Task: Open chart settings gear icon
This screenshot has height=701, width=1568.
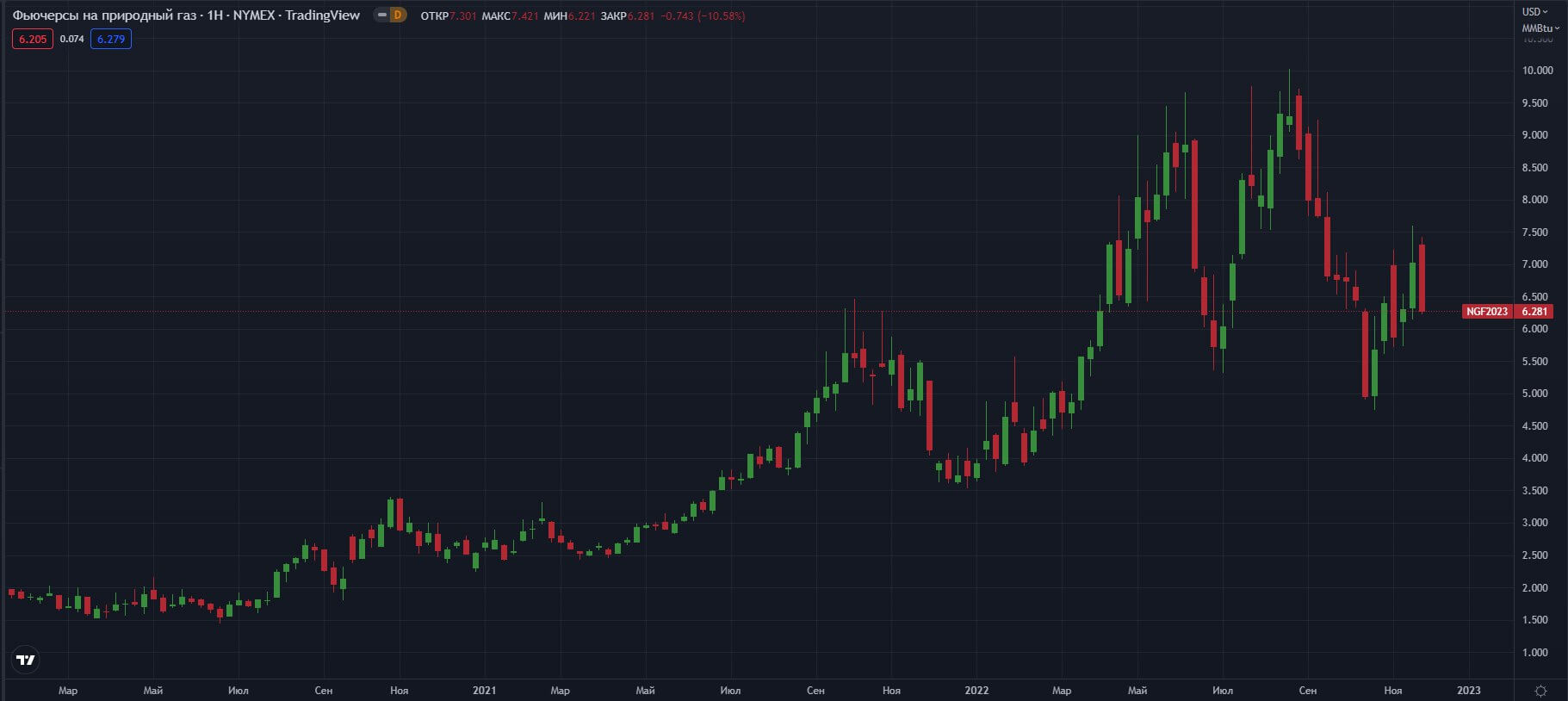Action: [x=1541, y=691]
